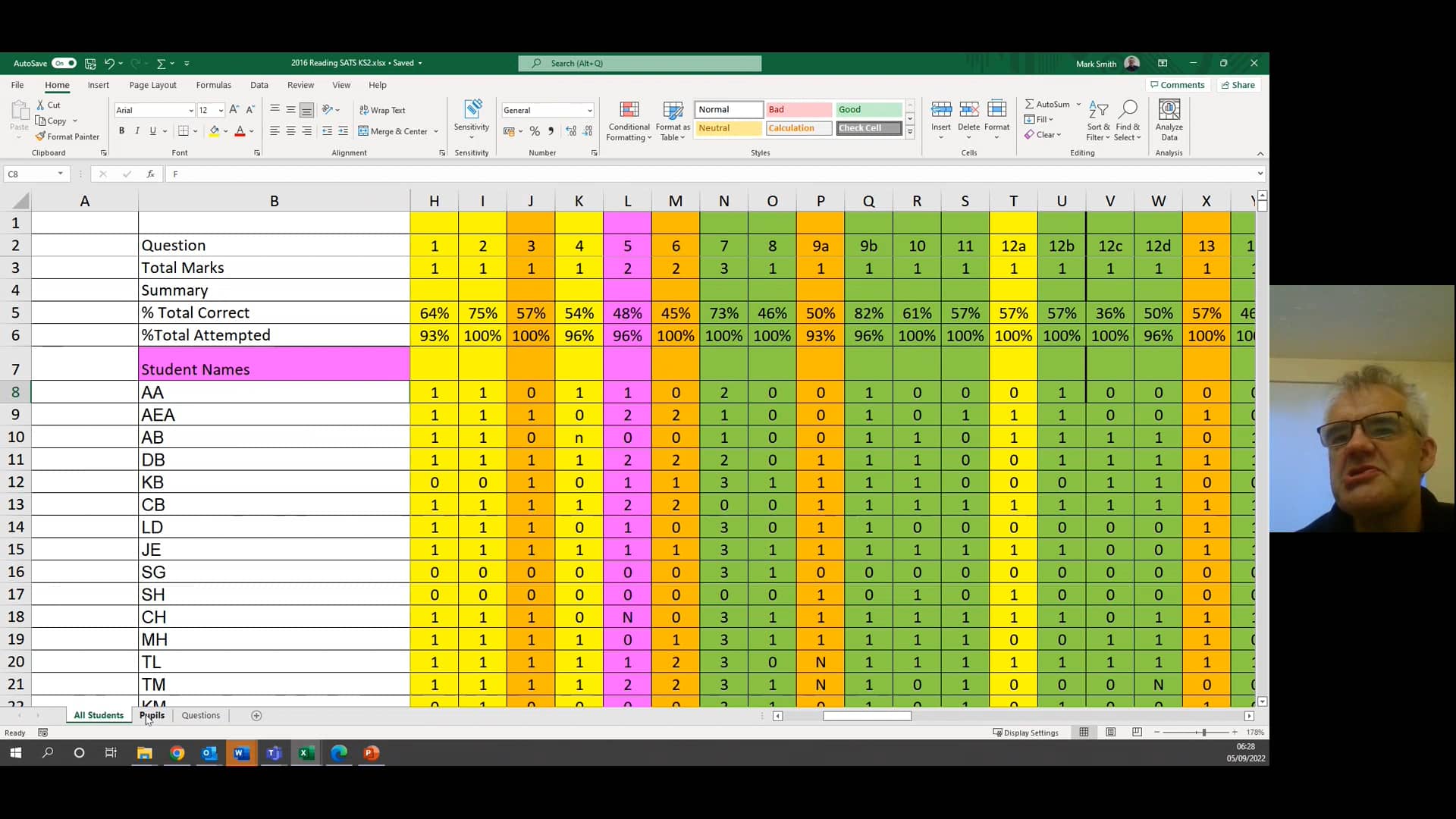
Task: Switch to the Formulas ribbon tab
Action: (x=214, y=85)
